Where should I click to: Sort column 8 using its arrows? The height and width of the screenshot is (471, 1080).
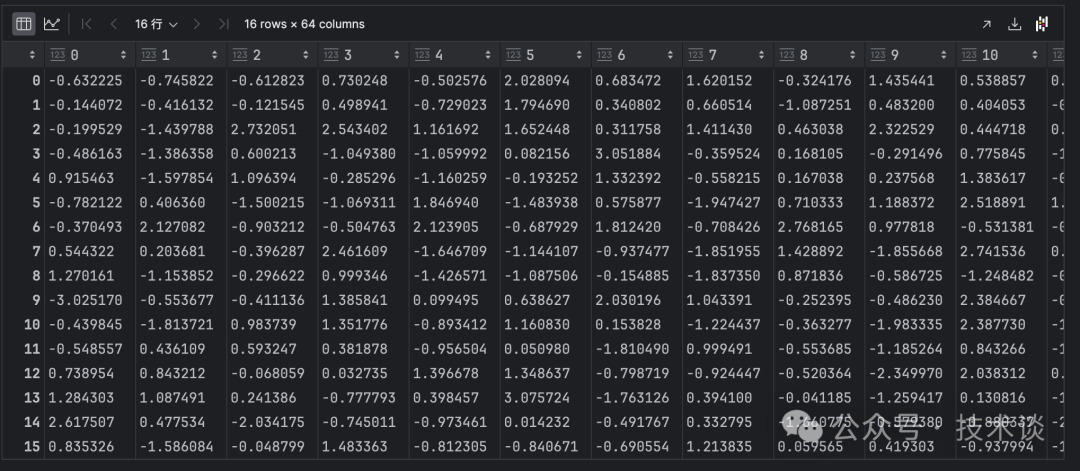(853, 55)
